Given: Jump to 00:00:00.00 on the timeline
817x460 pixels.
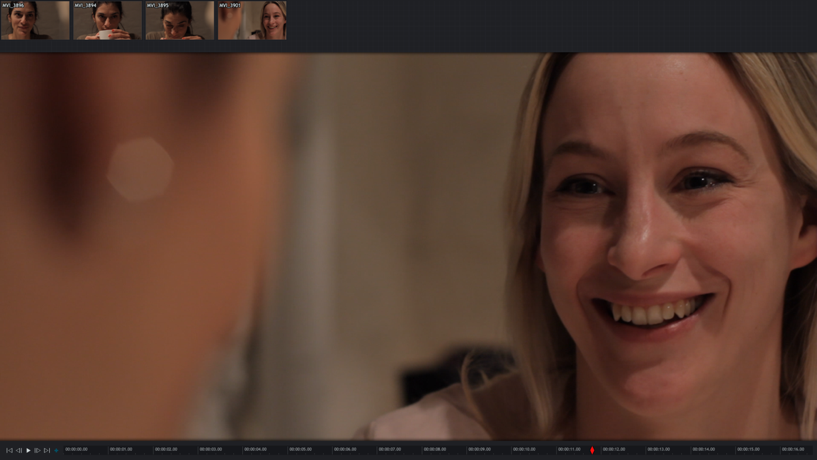Looking at the screenshot, I should coord(76,450).
